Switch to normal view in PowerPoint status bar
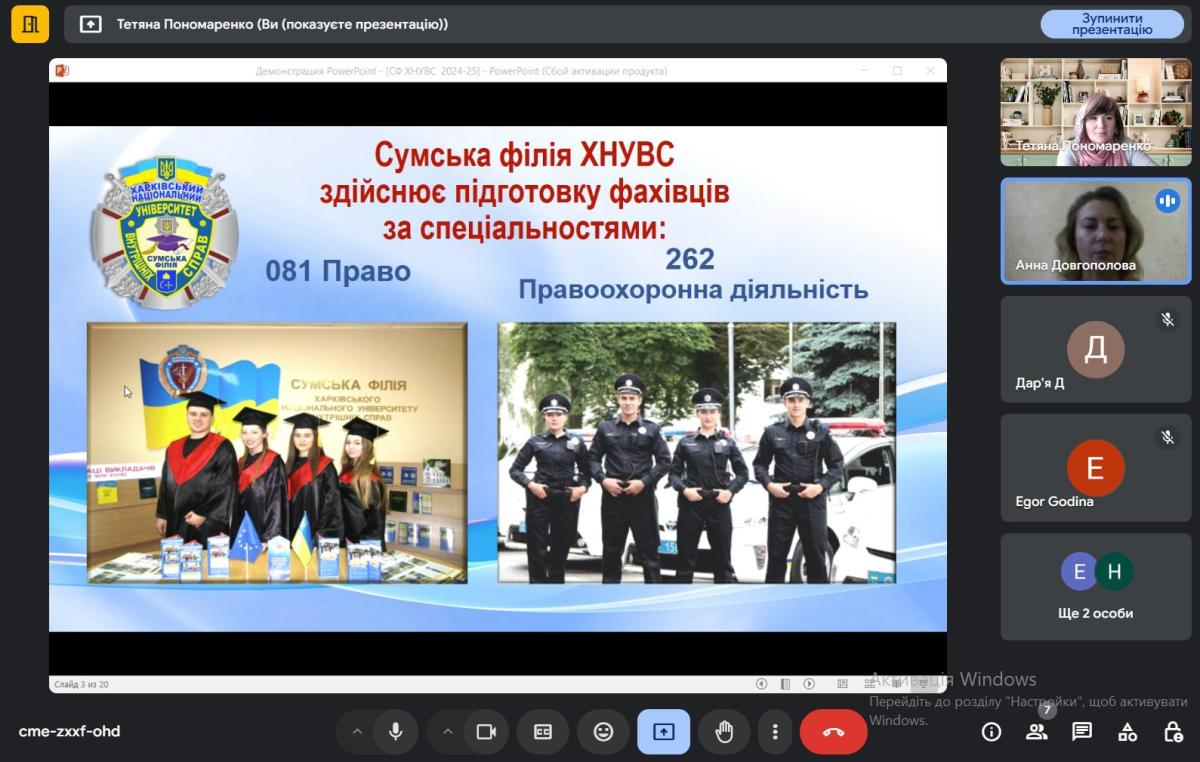This screenshot has height=762, width=1200. point(842,684)
